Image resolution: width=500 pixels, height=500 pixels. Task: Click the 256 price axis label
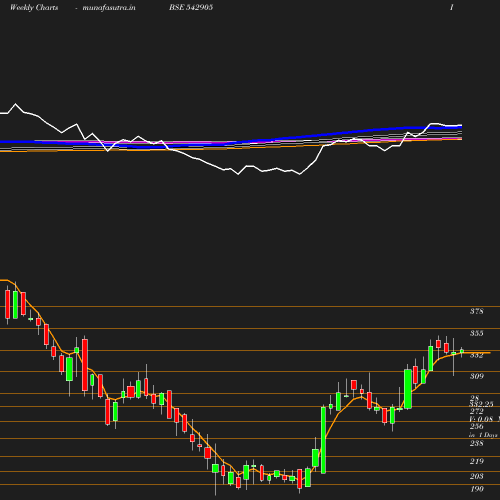(x=477, y=426)
